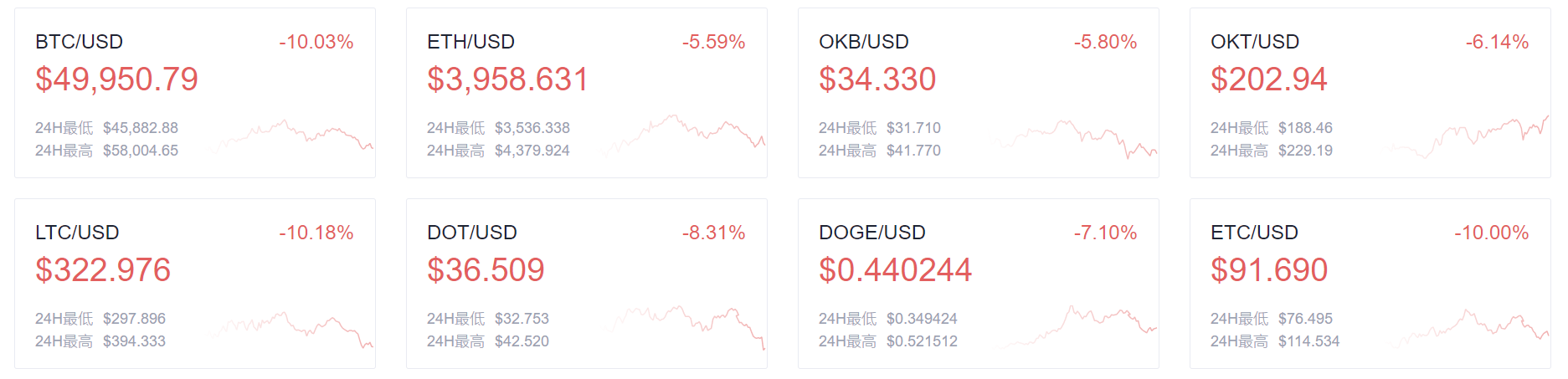
Task: Click the -10.18% LTC change figure
Action: [316, 233]
